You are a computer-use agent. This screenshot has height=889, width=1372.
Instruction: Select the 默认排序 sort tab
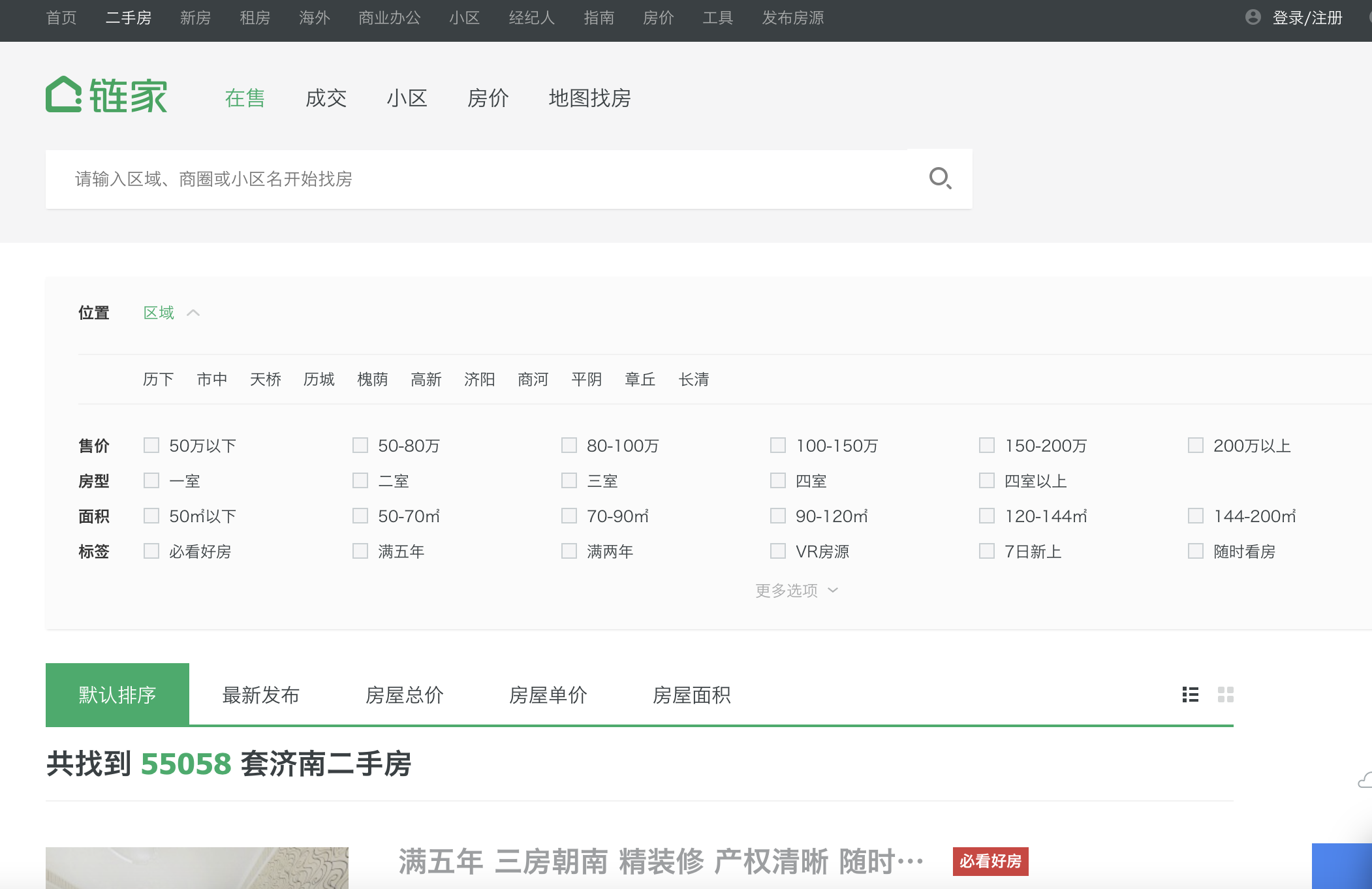tap(117, 694)
